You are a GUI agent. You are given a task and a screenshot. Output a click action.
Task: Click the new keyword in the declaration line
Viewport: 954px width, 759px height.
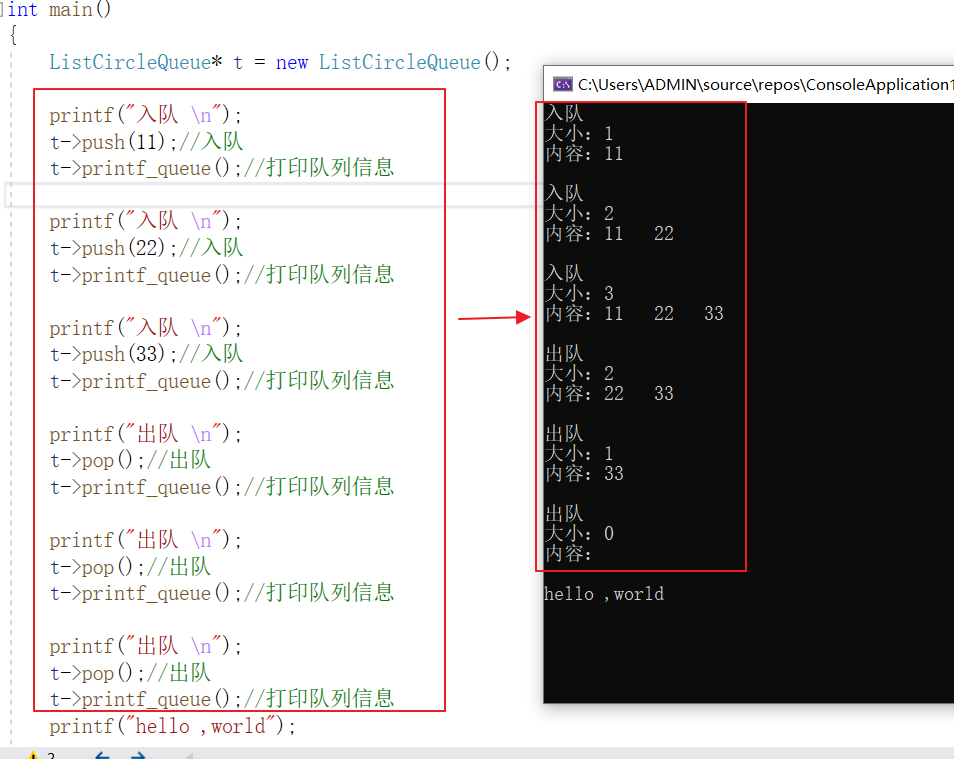pyautogui.click(x=291, y=62)
